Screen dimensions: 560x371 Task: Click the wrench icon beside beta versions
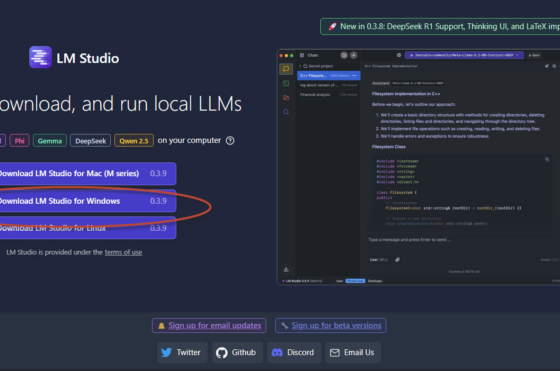[285, 326]
